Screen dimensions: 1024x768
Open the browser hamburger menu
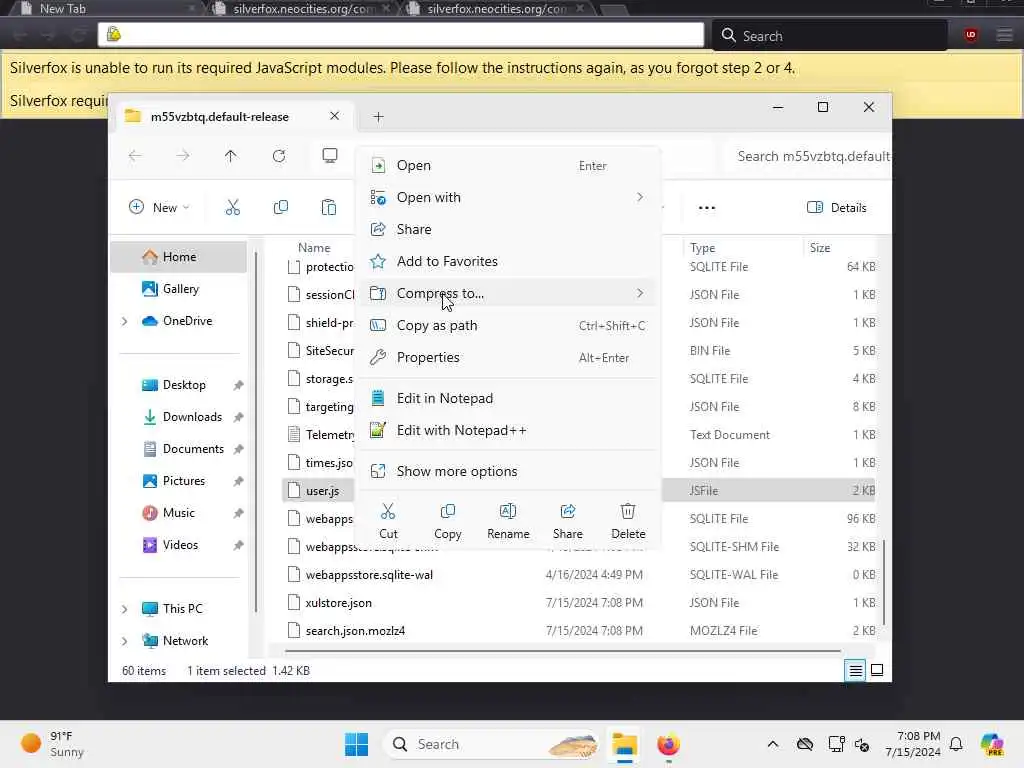1004,35
